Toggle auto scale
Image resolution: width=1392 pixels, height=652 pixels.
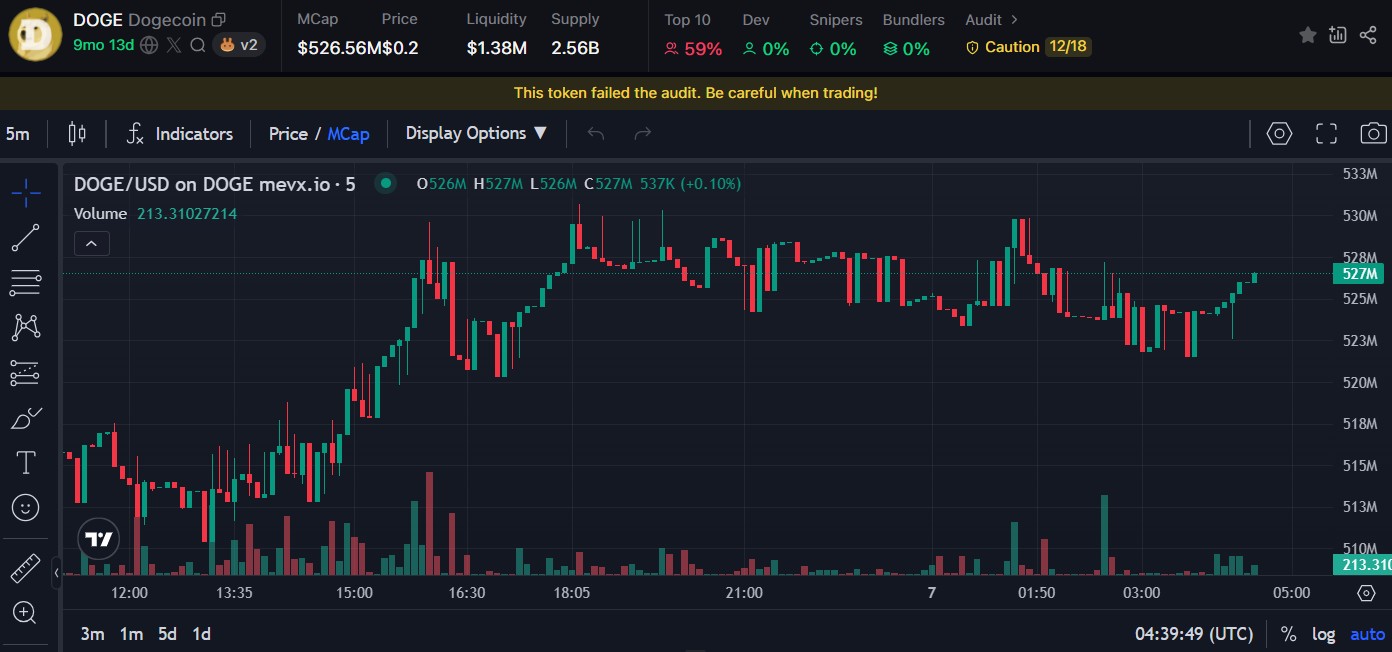coord(1367,634)
